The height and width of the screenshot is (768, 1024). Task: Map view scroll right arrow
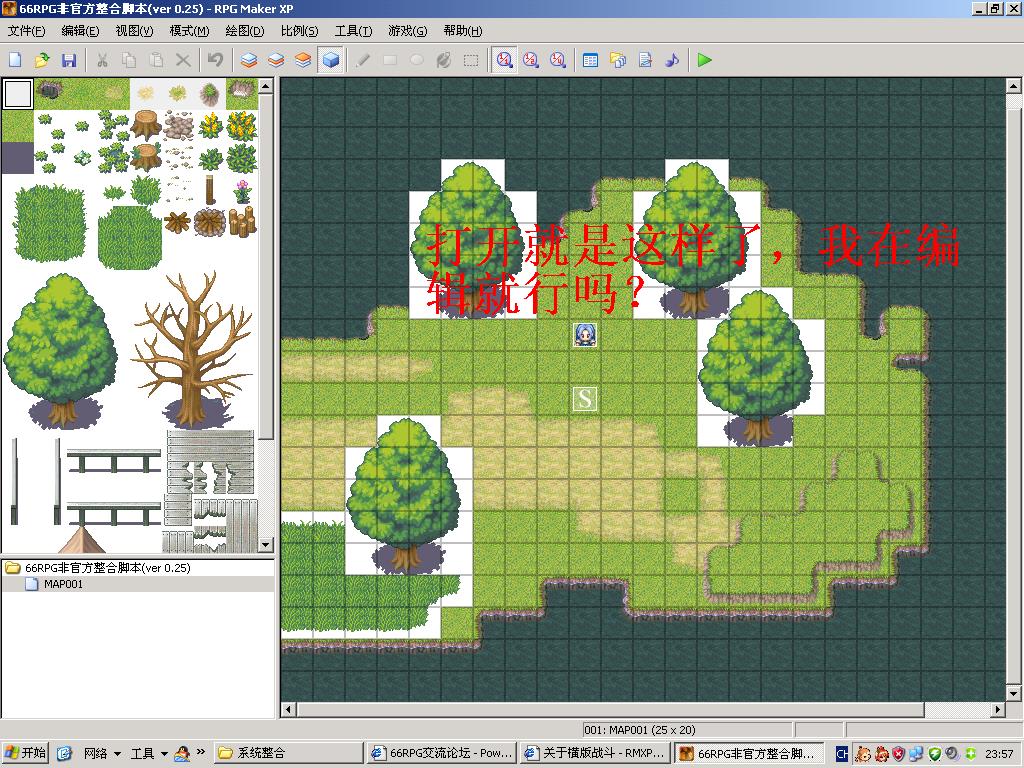[x=997, y=709]
